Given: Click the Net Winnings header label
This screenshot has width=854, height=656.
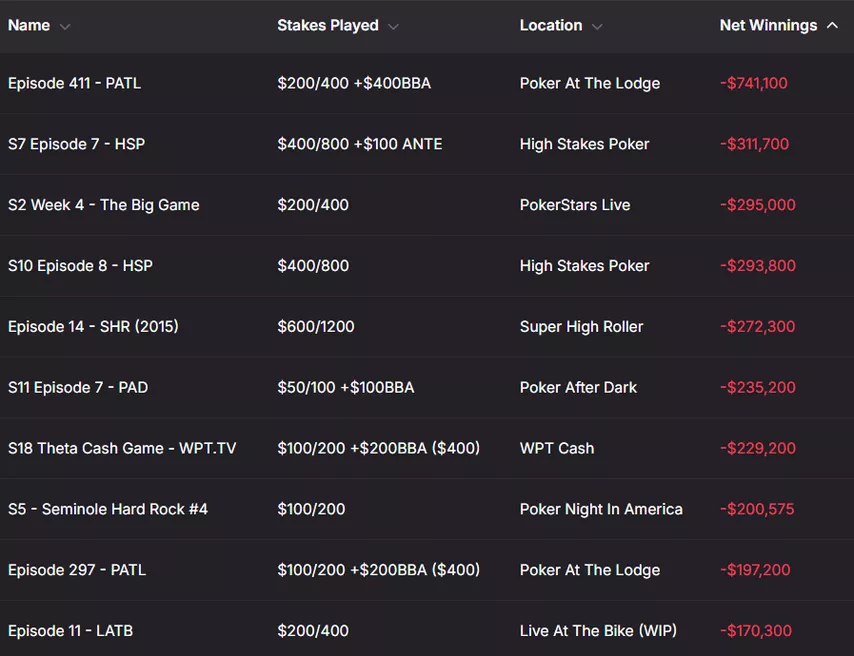Looking at the screenshot, I should tap(768, 25).
